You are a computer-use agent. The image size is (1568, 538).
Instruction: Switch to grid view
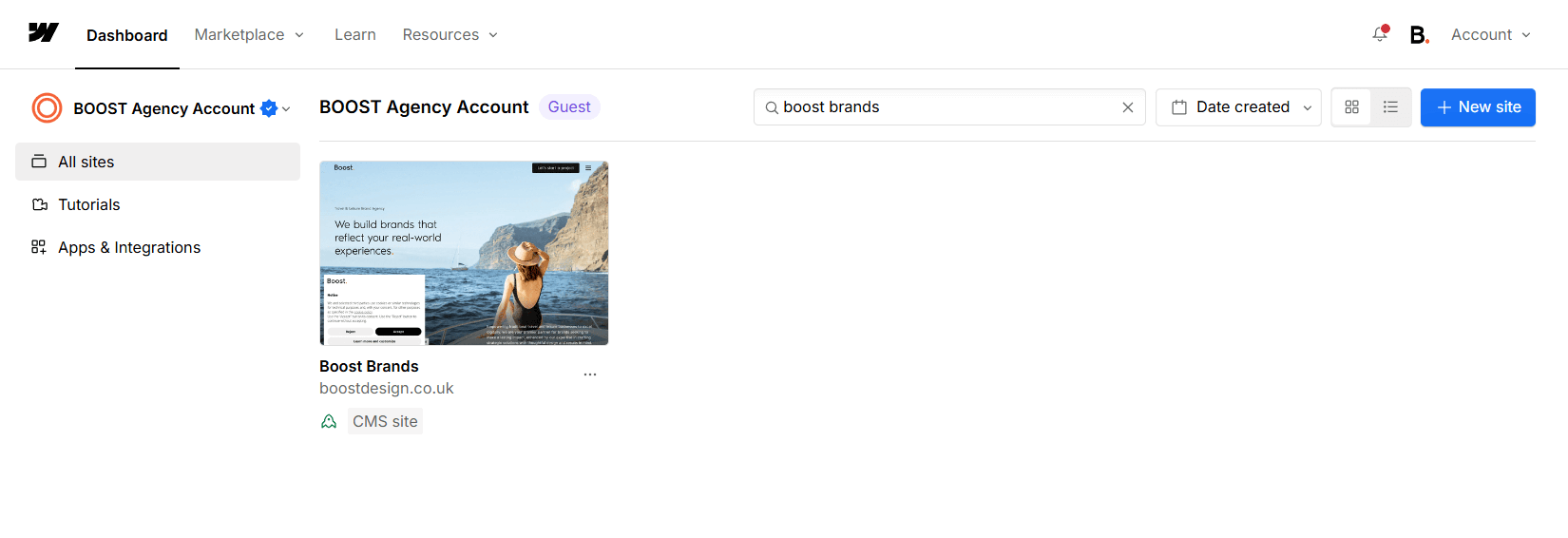[x=1351, y=107]
